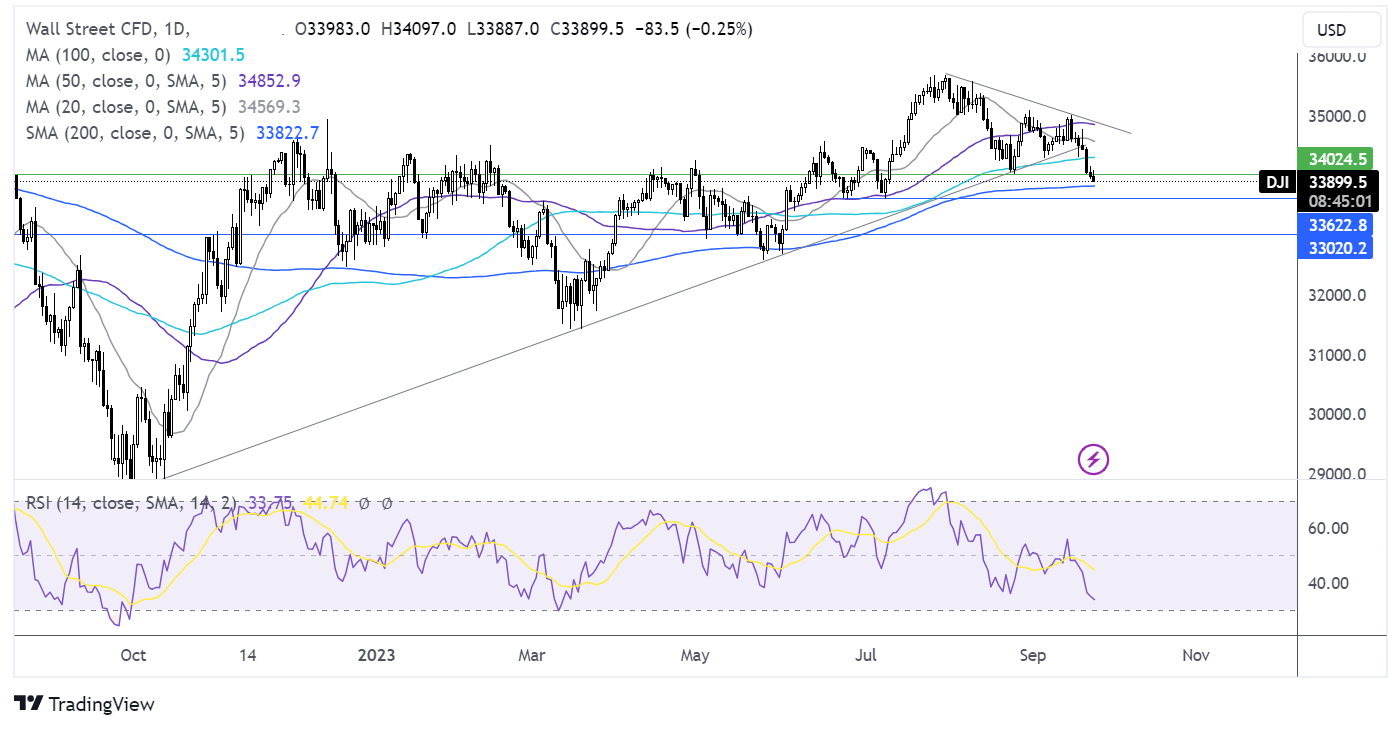
Task: Click the May label on time axis
Action: pyautogui.click(x=694, y=655)
